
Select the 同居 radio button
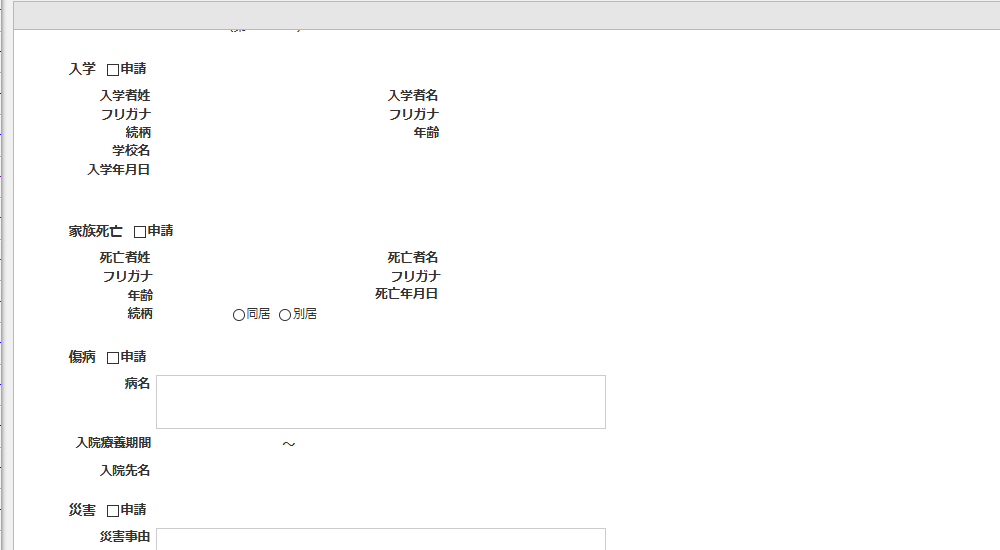click(x=239, y=315)
